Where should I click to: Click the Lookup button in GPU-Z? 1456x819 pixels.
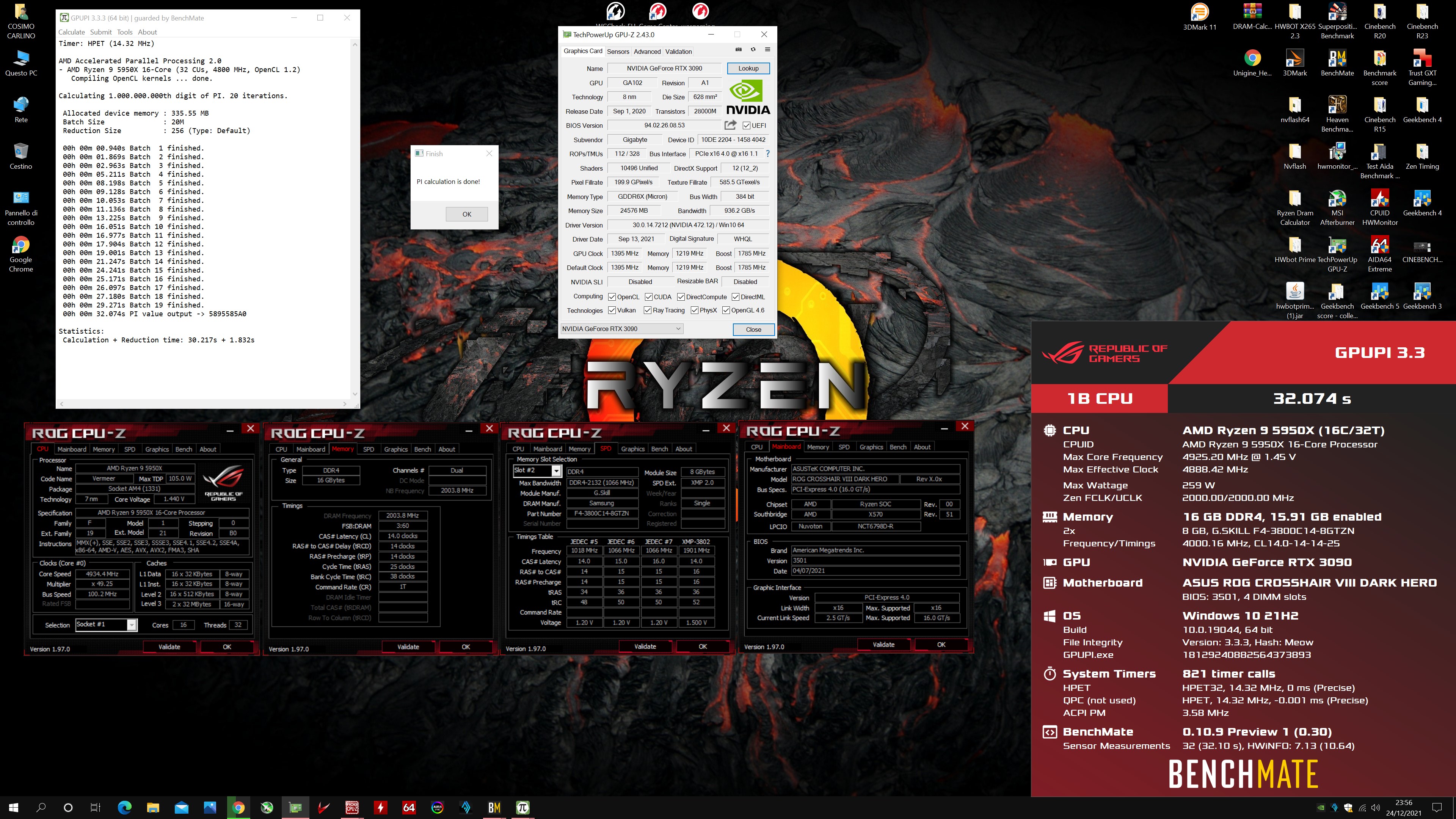point(748,68)
